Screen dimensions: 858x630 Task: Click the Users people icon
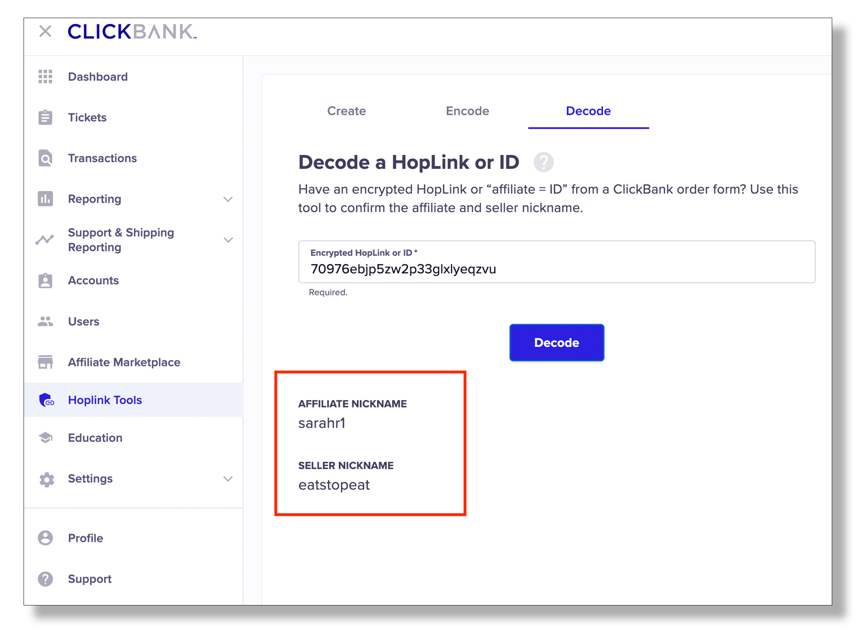click(x=45, y=321)
